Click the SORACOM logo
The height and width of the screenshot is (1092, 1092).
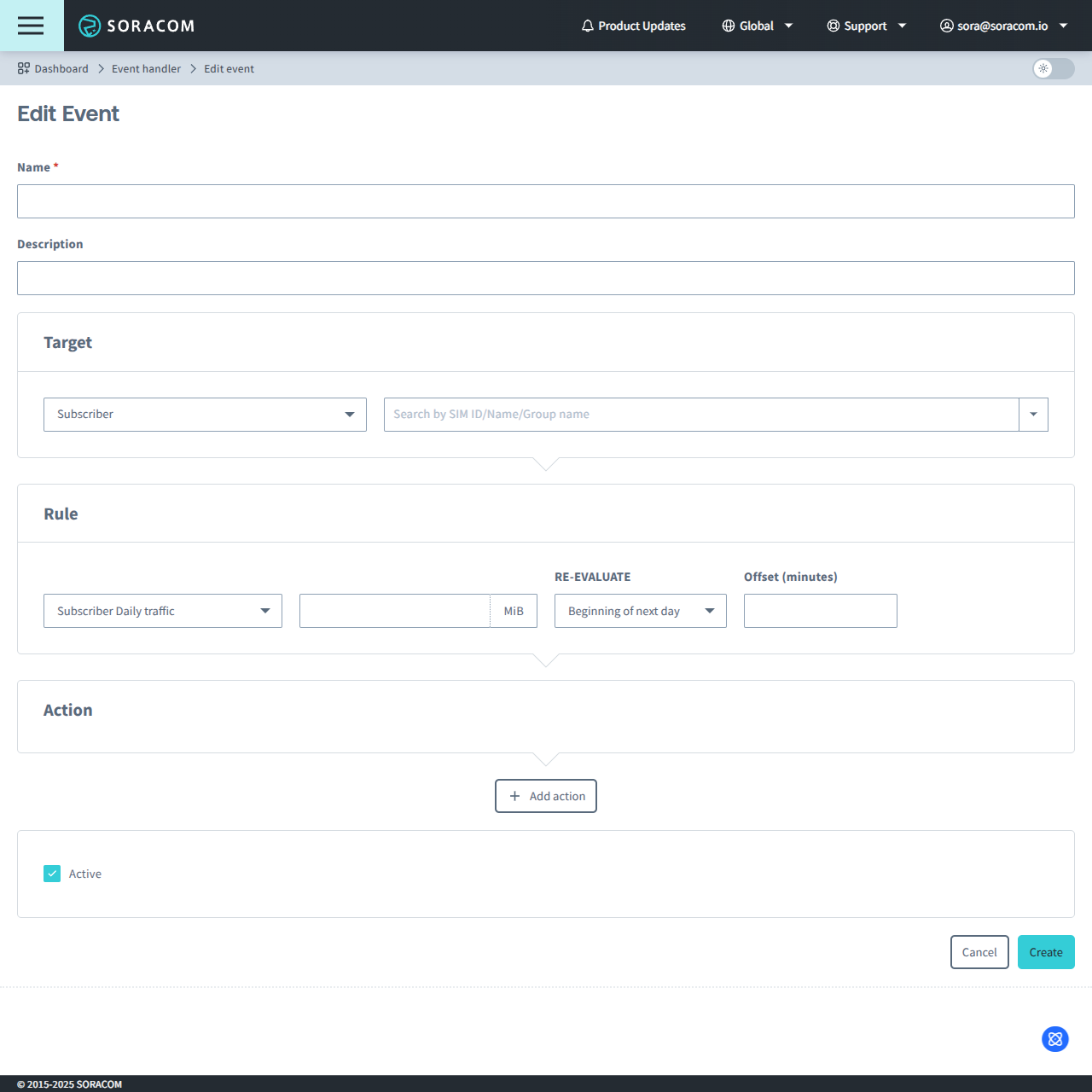click(136, 26)
